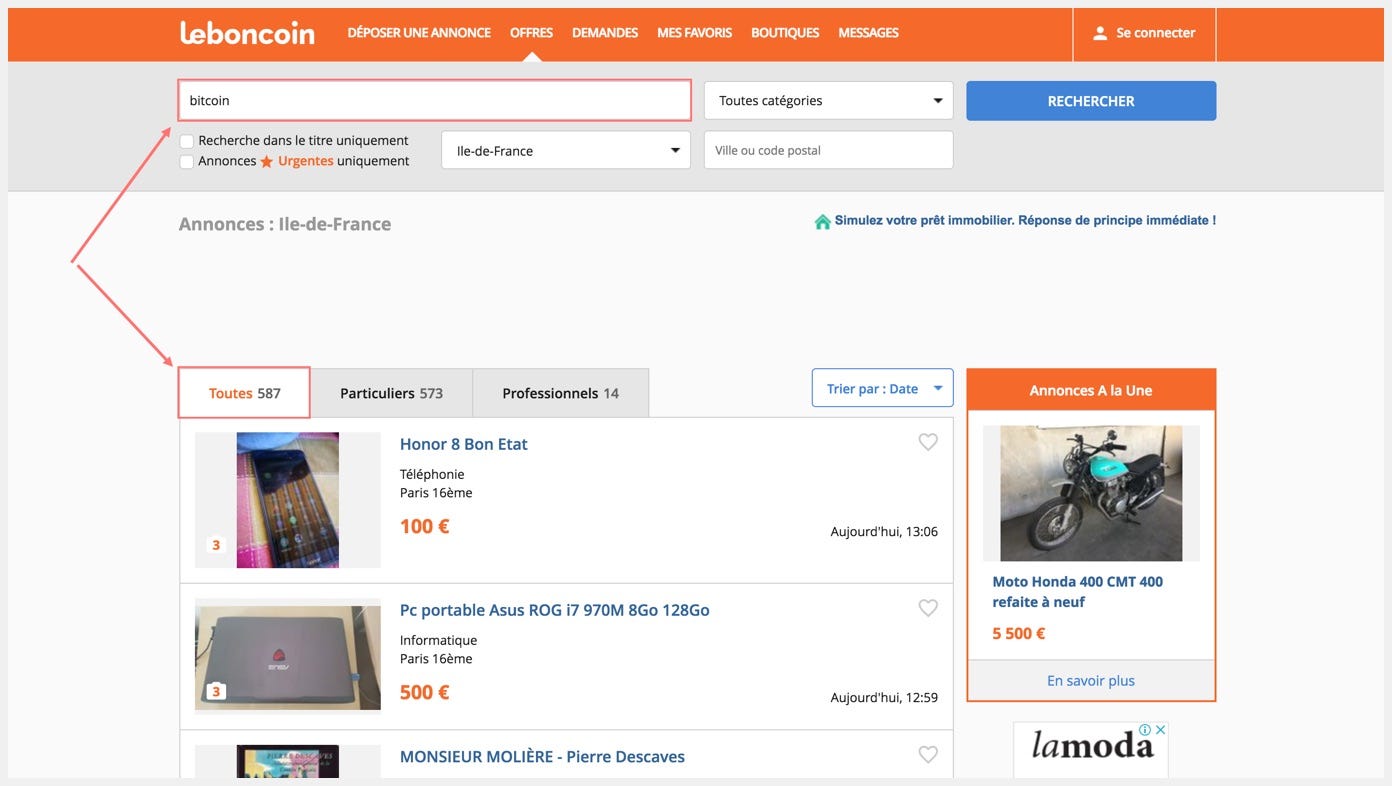Open the Toutes catégories dropdown

pyautogui.click(x=828, y=100)
